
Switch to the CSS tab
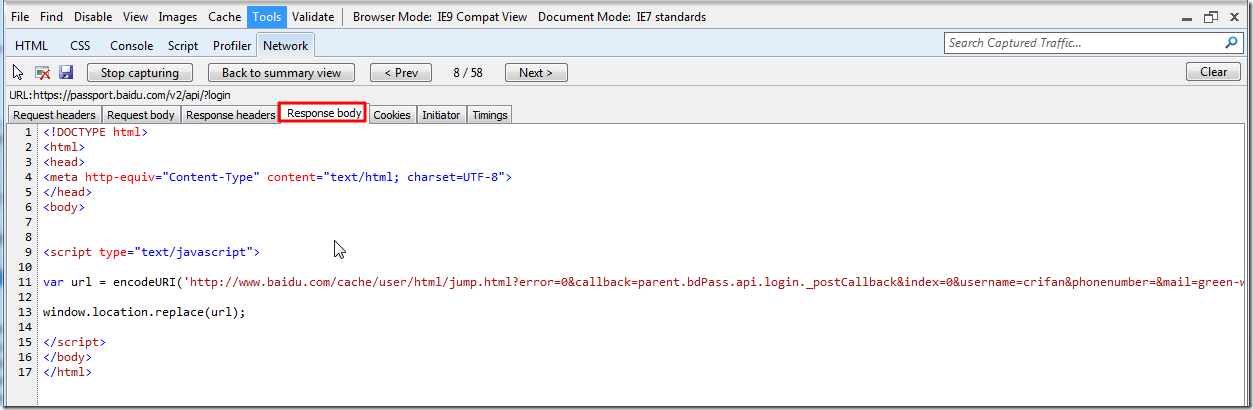pyautogui.click(x=80, y=45)
